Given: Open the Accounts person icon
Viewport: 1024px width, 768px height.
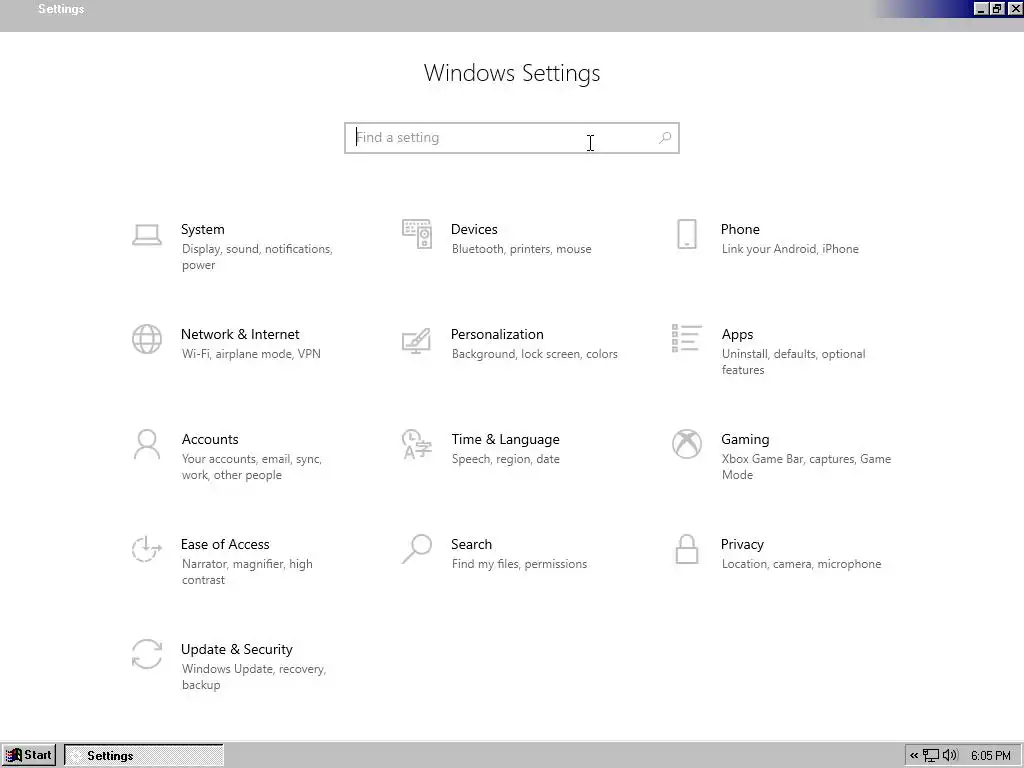Looking at the screenshot, I should click(x=147, y=444).
